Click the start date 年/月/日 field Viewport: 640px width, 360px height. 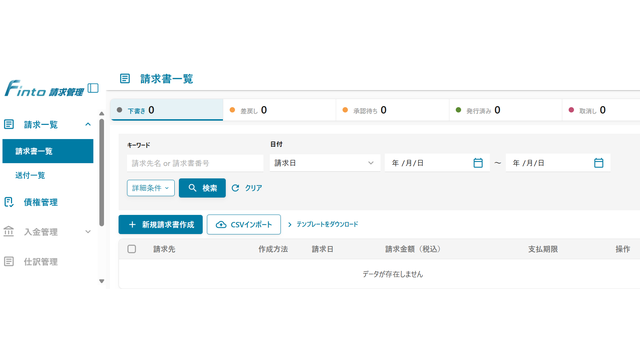[437, 163]
